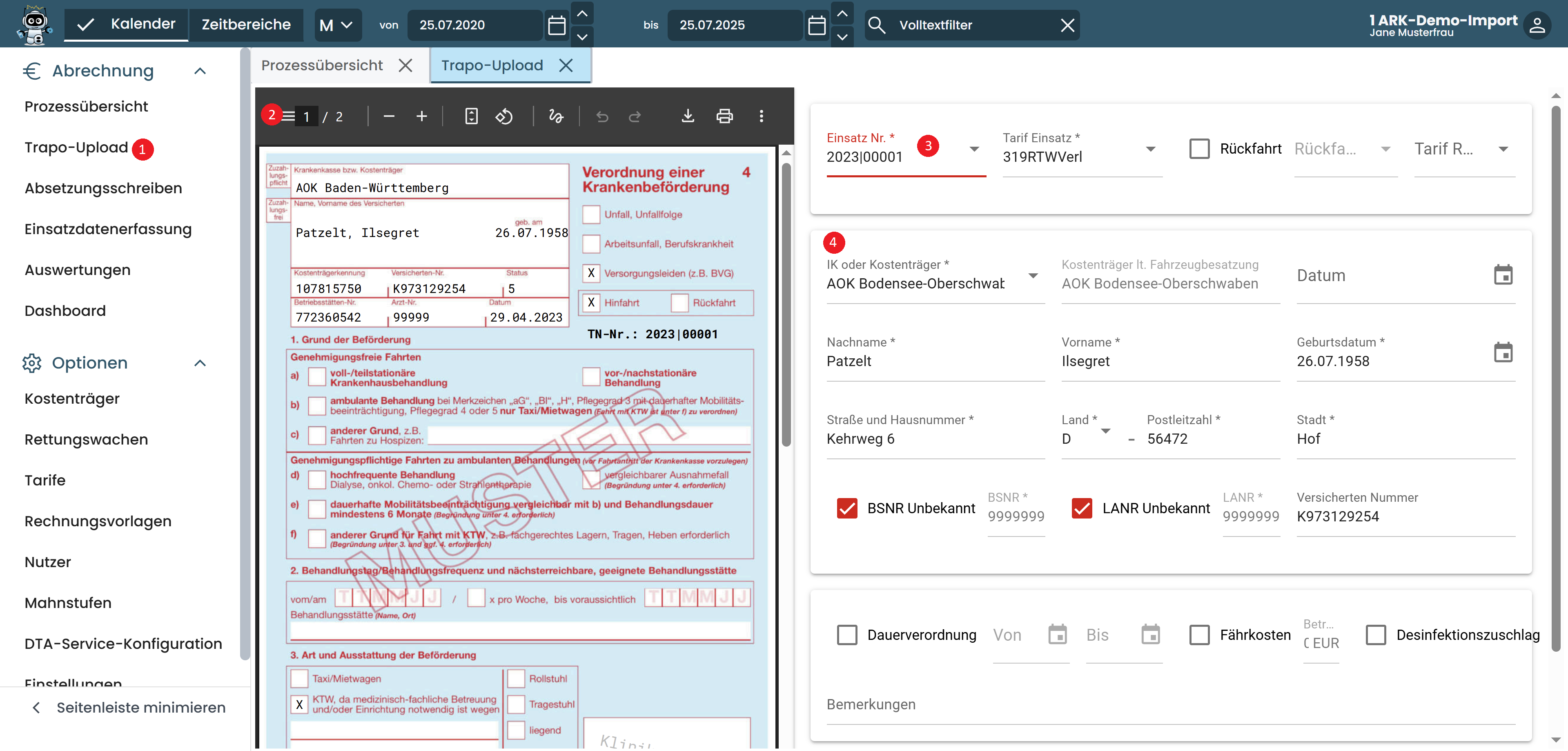1568x751 pixels.
Task: Enable the Rückfahrt checkbox
Action: pos(1198,149)
